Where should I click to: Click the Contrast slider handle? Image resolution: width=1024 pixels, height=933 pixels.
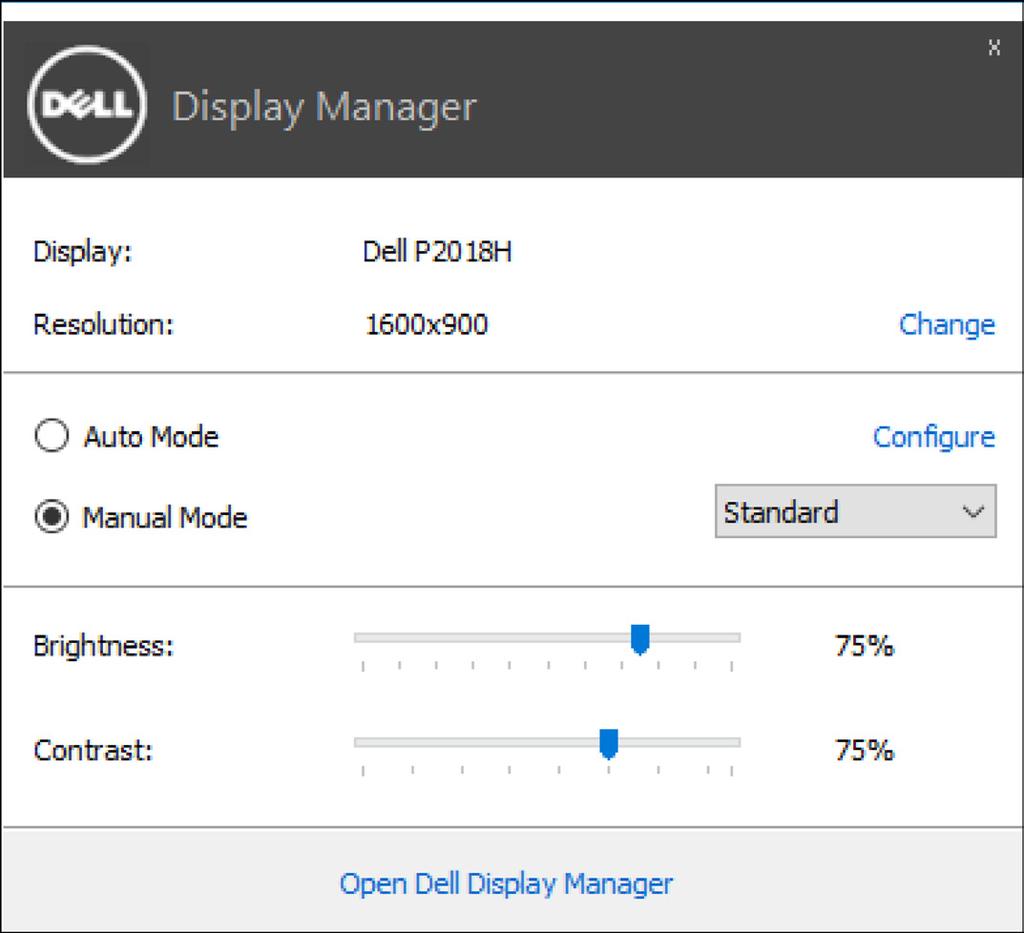[x=609, y=744]
